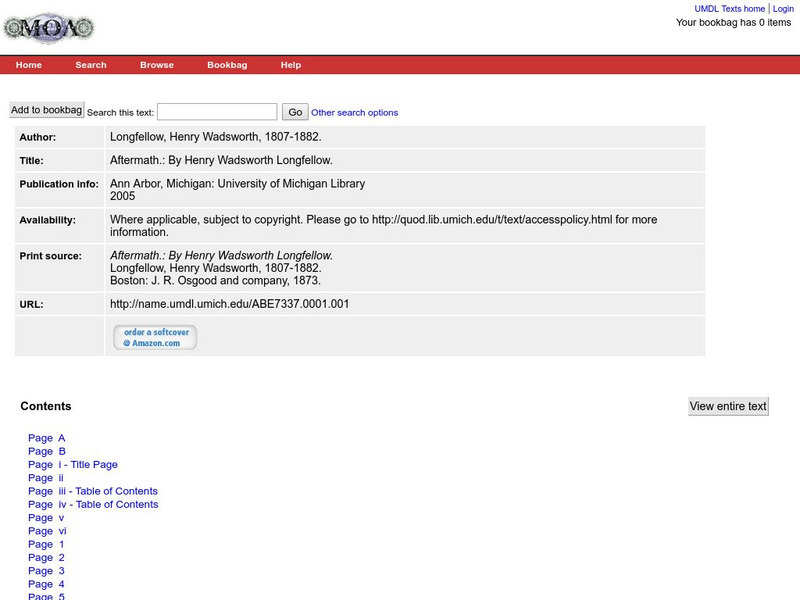Click order a softcover Amazon button
This screenshot has height=600, width=800.
tap(155, 337)
